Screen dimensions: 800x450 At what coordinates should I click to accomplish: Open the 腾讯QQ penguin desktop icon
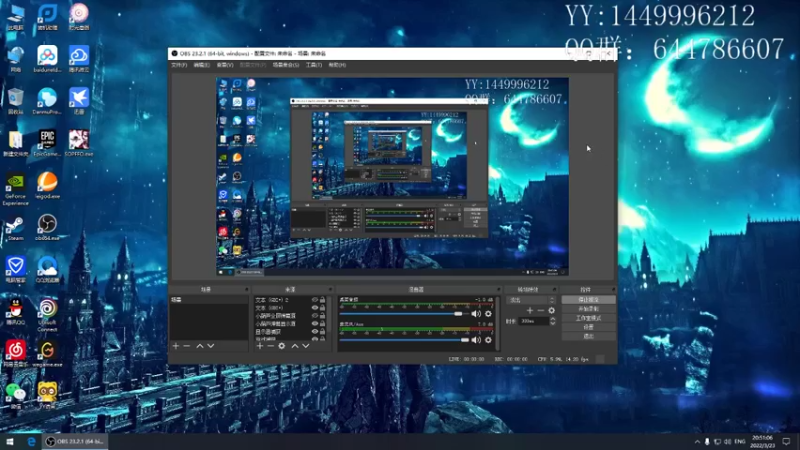(15, 312)
